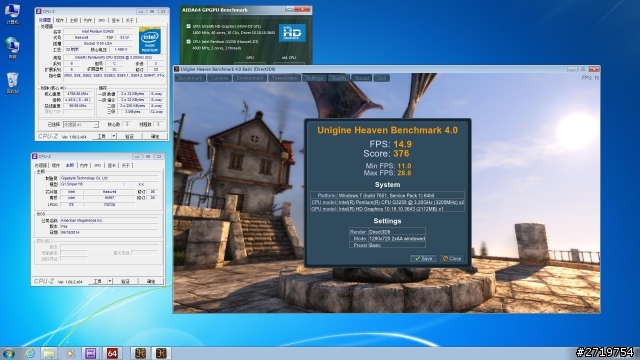The image size is (640, 360).
Task: Expand Tools arrow in upper CPU-Z window
Action: [x=114, y=136]
